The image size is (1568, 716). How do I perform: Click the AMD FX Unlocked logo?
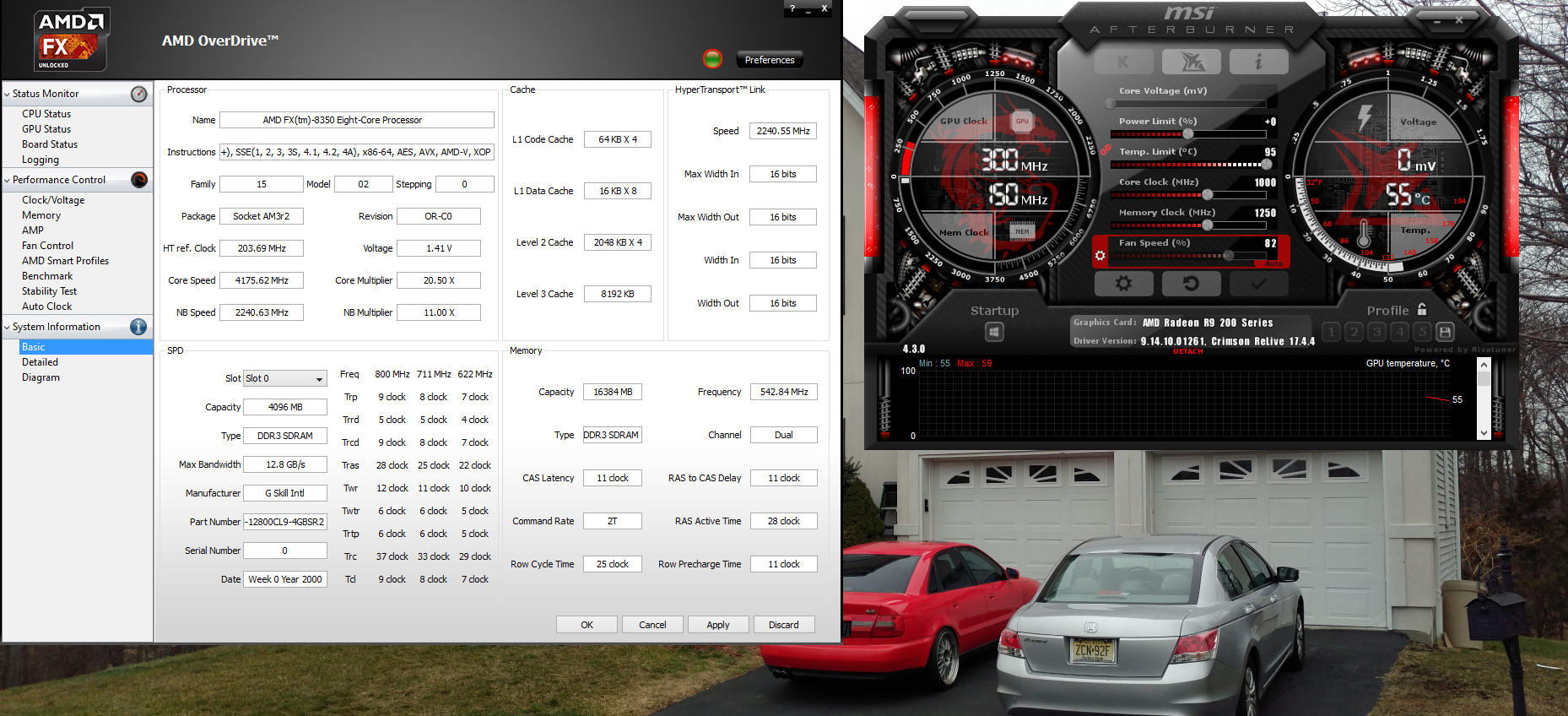click(x=72, y=40)
